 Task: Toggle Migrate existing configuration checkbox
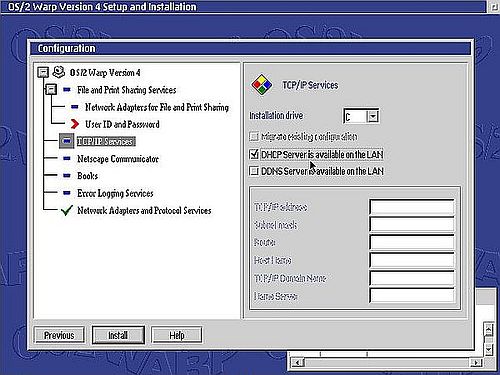click(x=254, y=136)
